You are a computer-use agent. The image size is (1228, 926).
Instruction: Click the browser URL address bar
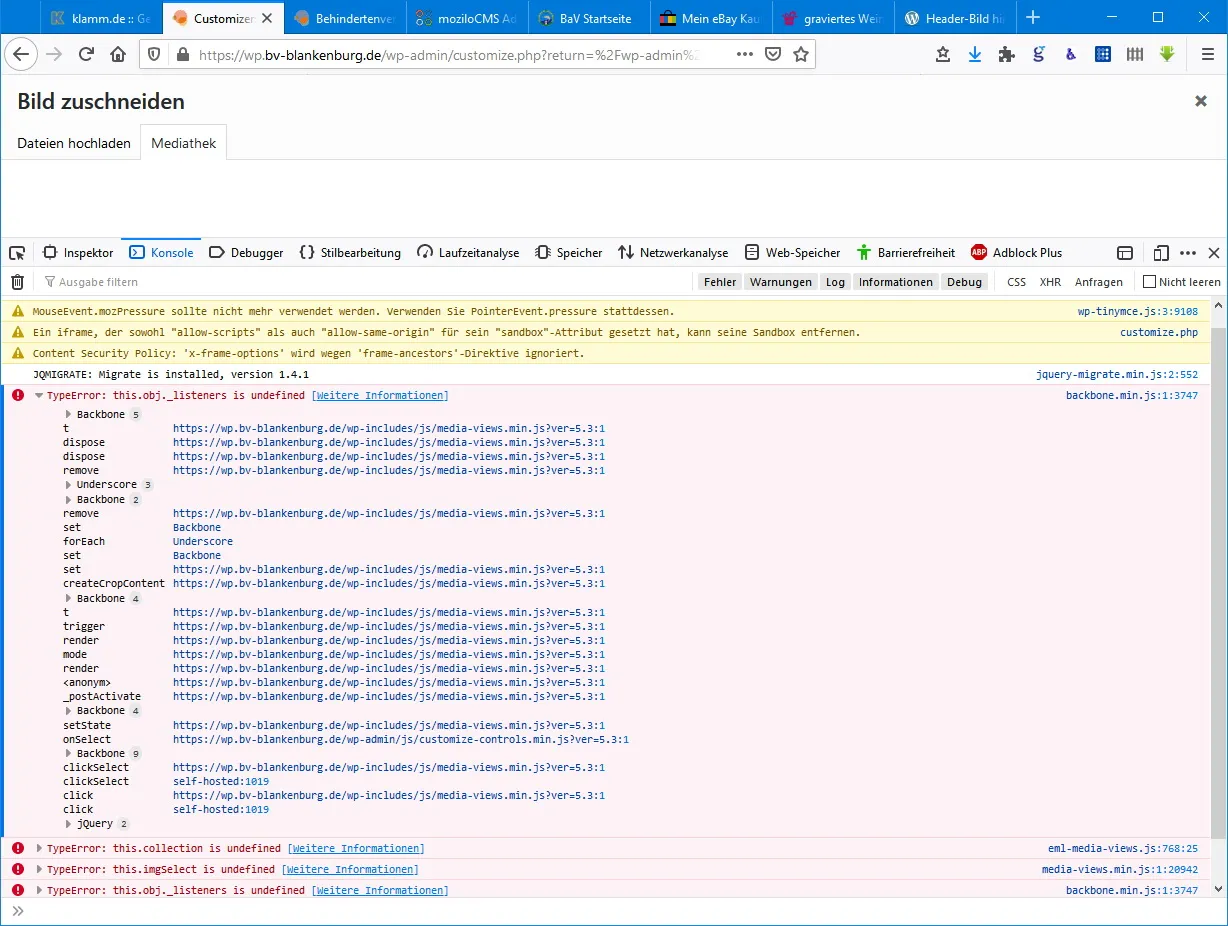pos(450,55)
